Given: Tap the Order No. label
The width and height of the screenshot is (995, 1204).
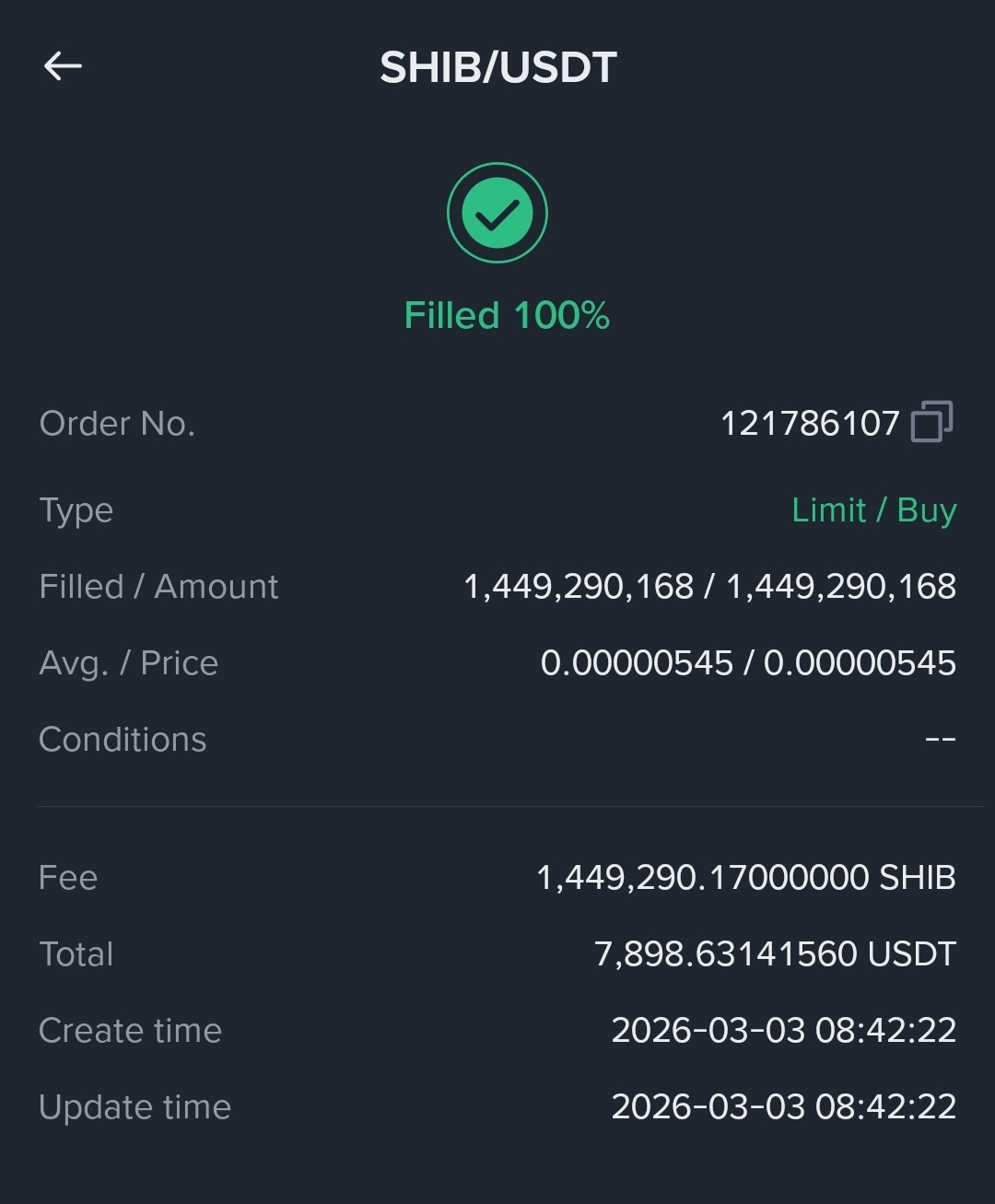Looking at the screenshot, I should tap(117, 424).
